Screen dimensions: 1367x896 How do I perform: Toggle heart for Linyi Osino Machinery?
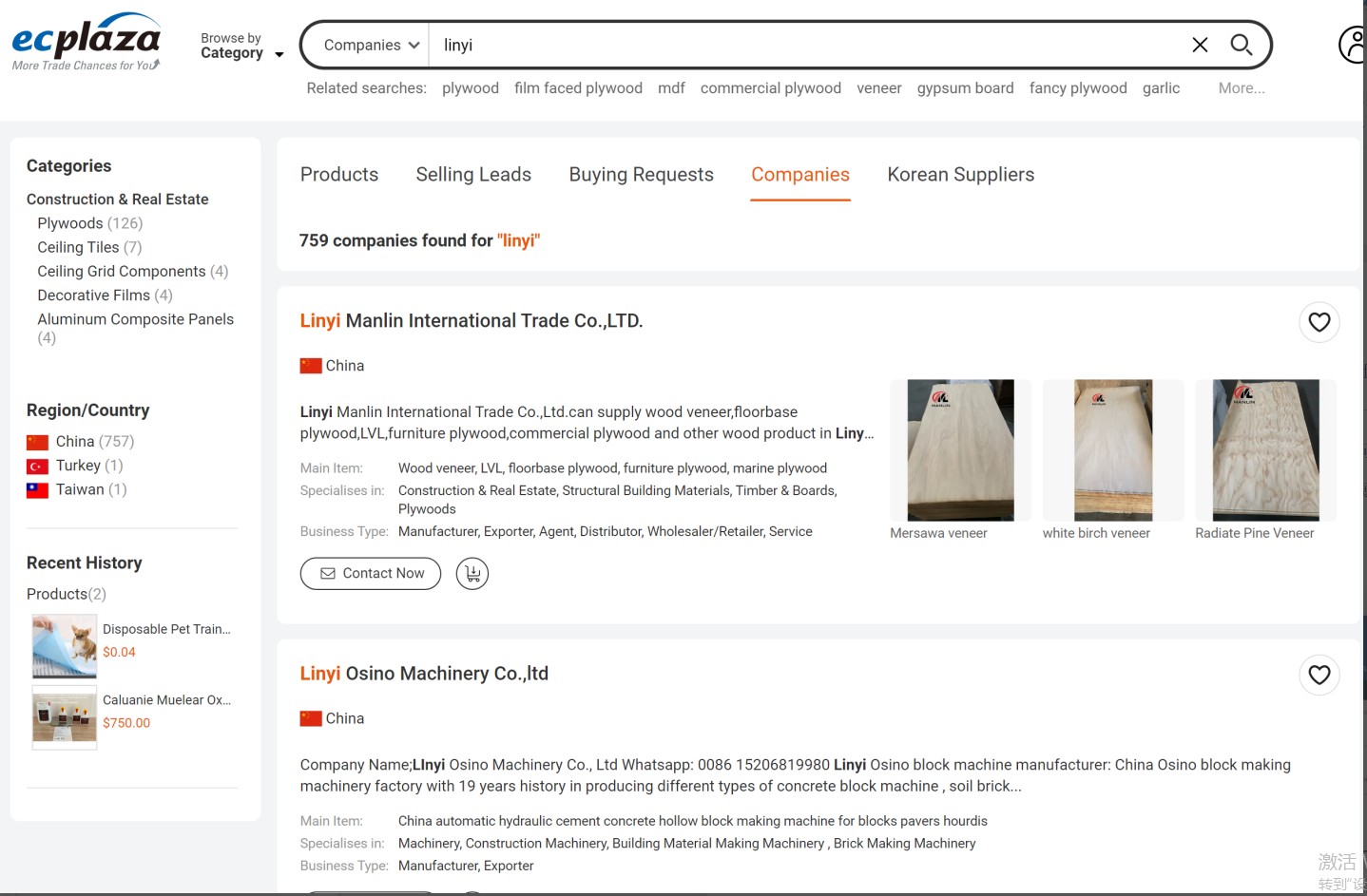pos(1319,675)
